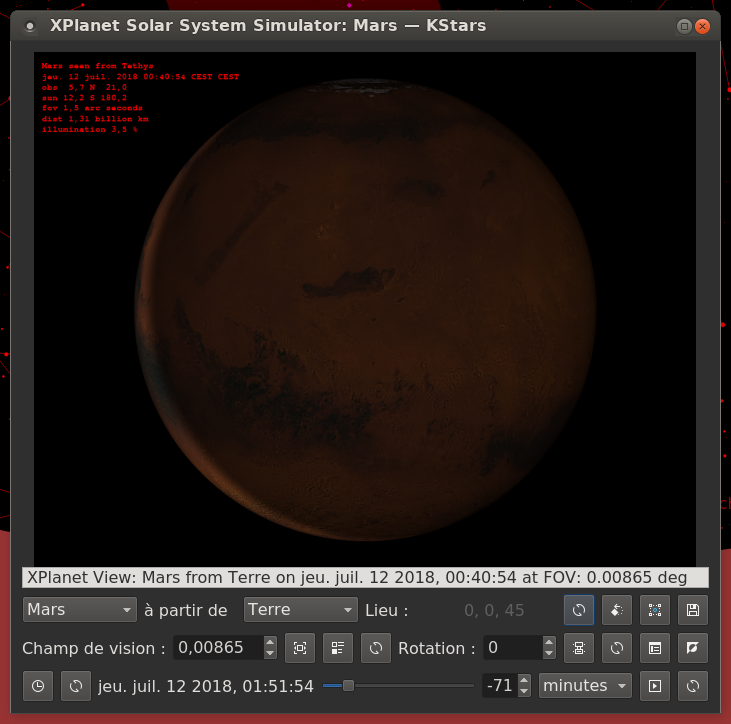Increase the Champ de vision value
The height and width of the screenshot is (724, 731).
point(269,641)
